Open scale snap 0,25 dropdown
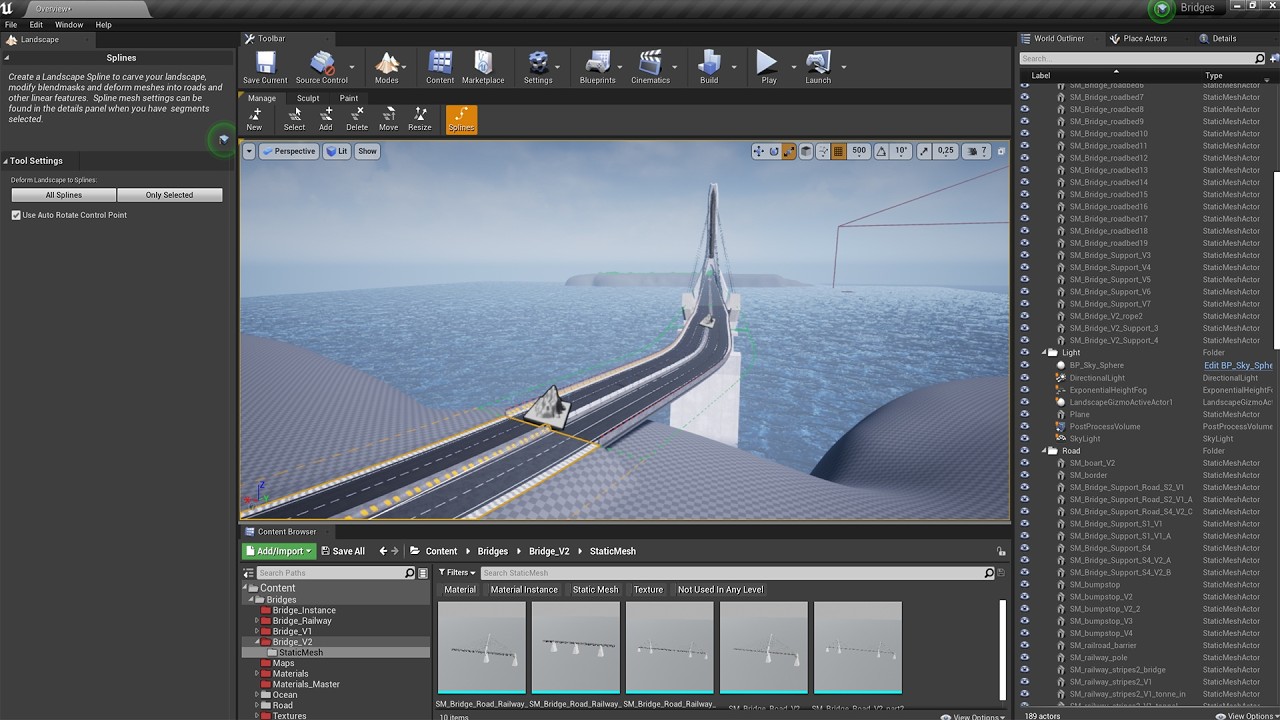1280x720 pixels. tap(944, 151)
